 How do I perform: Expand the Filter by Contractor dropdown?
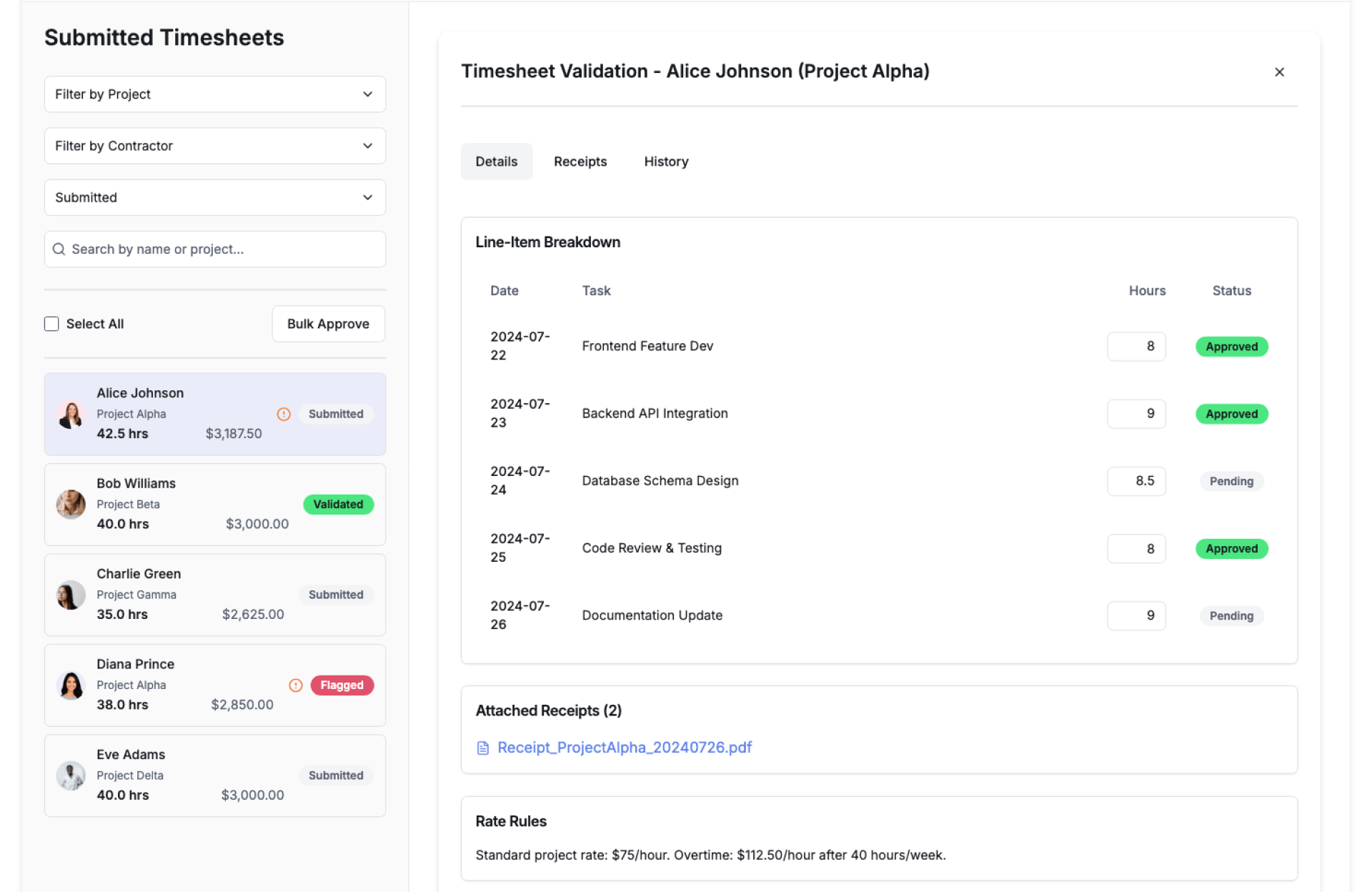214,146
